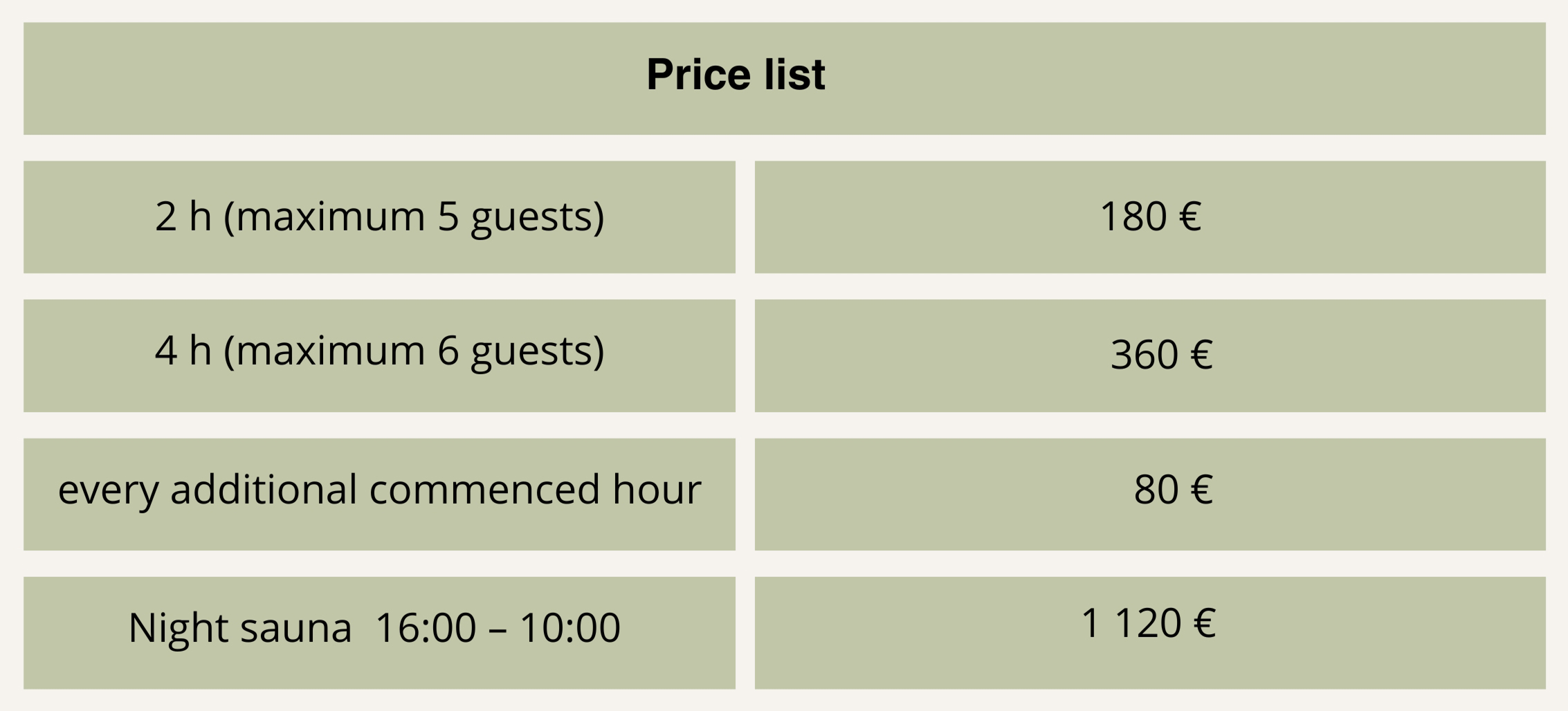Click "(maximum 5 guests)" text

click(x=414, y=216)
